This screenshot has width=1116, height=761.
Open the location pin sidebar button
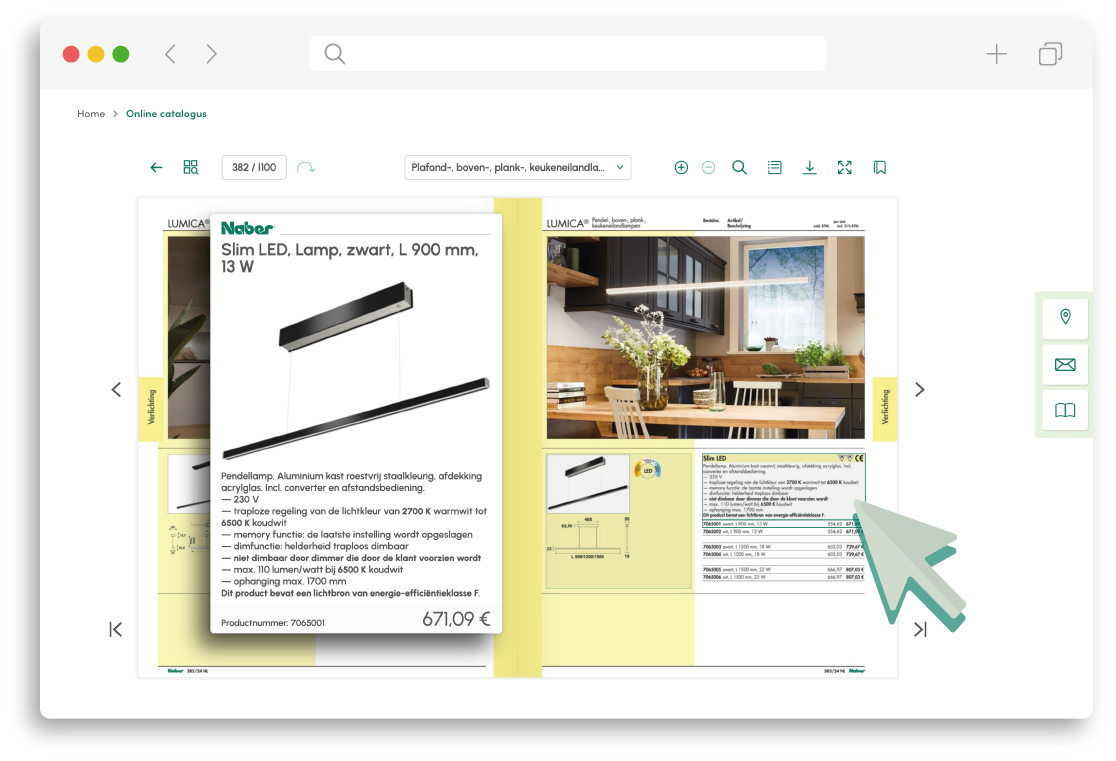(x=1065, y=318)
